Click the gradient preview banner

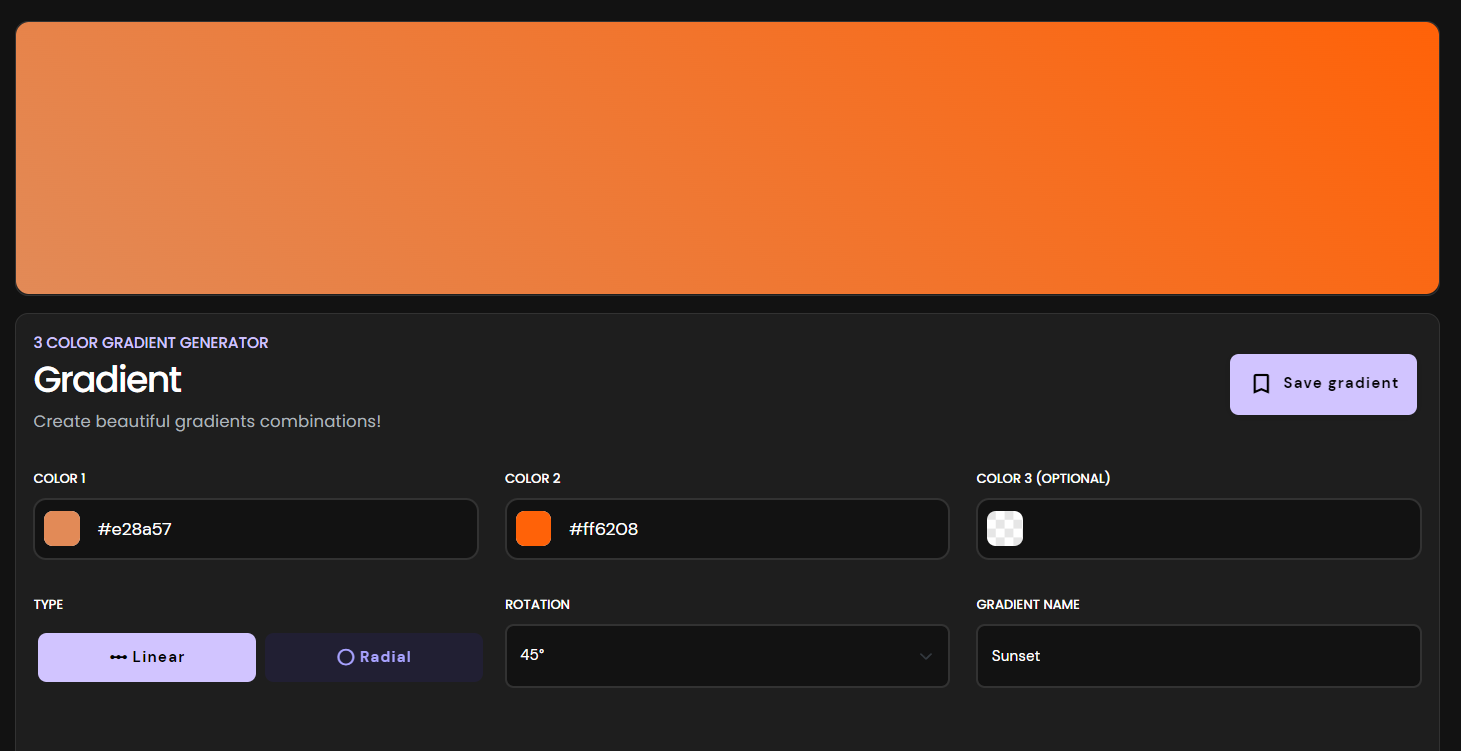(x=727, y=158)
